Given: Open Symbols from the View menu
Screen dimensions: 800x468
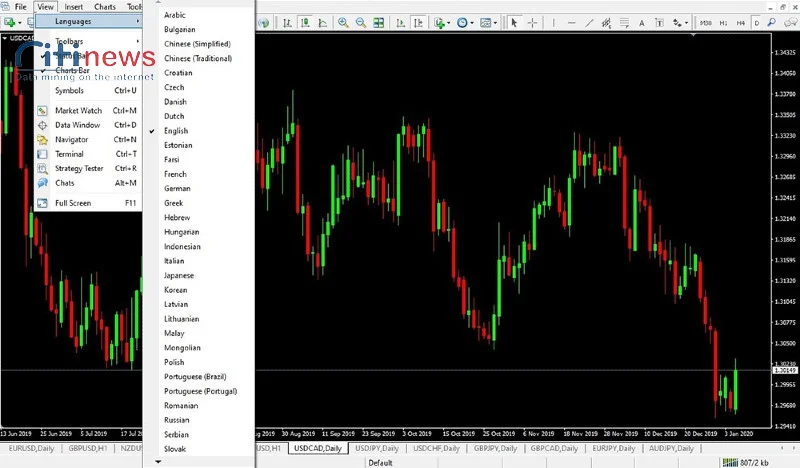Looking at the screenshot, I should (88, 90).
